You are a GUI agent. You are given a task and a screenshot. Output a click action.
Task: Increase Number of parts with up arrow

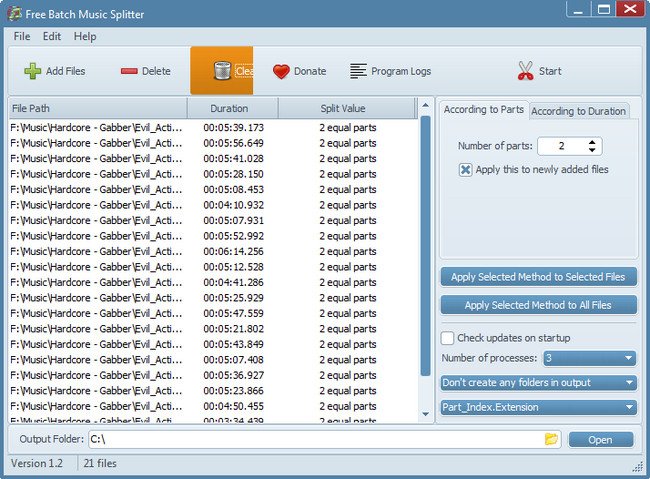(592, 142)
